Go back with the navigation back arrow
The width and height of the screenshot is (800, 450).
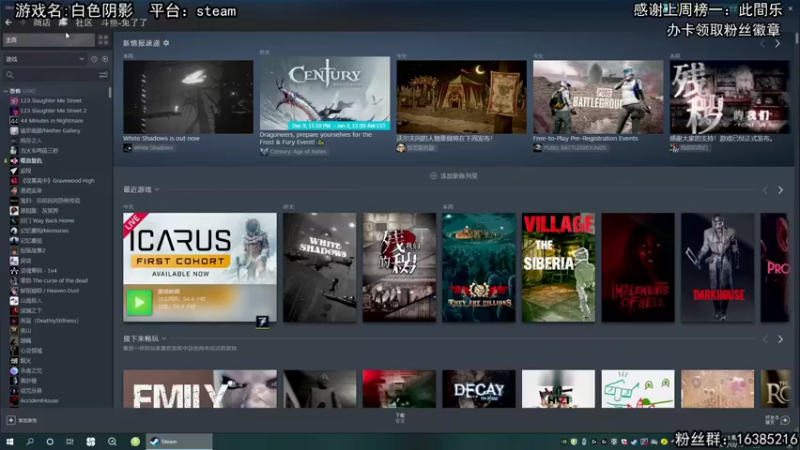8,22
